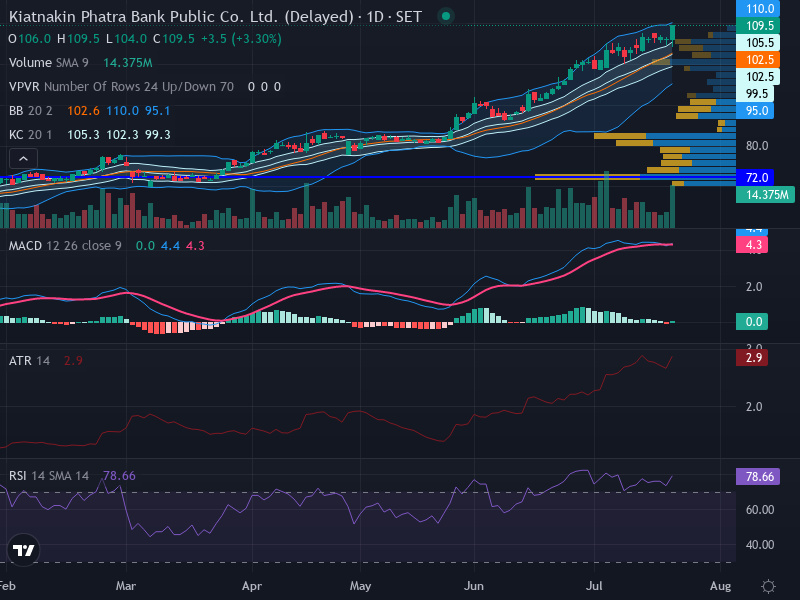Select the RSI 14 SMA 14 legend

[49, 476]
